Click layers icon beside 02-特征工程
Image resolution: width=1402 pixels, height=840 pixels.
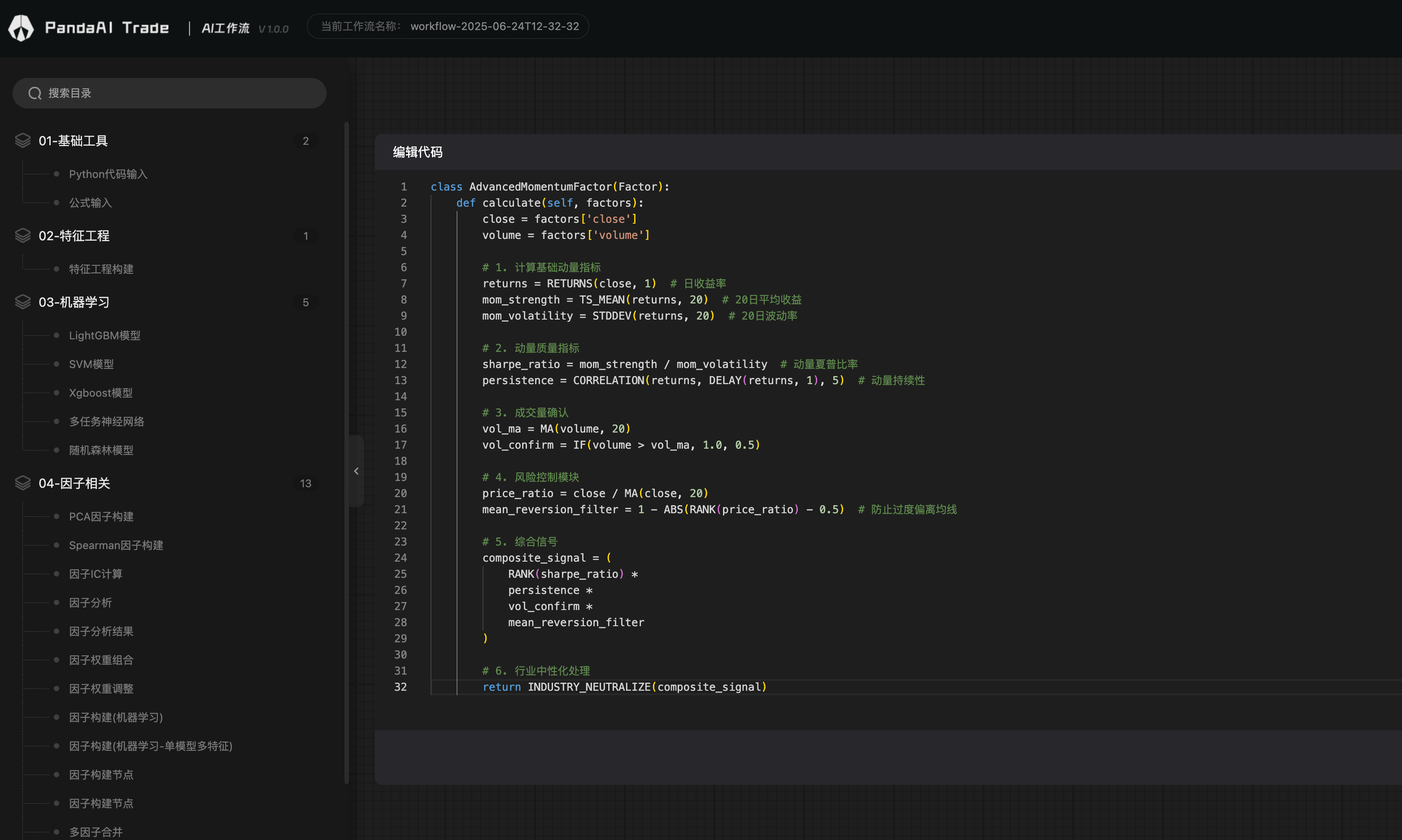pyautogui.click(x=23, y=235)
